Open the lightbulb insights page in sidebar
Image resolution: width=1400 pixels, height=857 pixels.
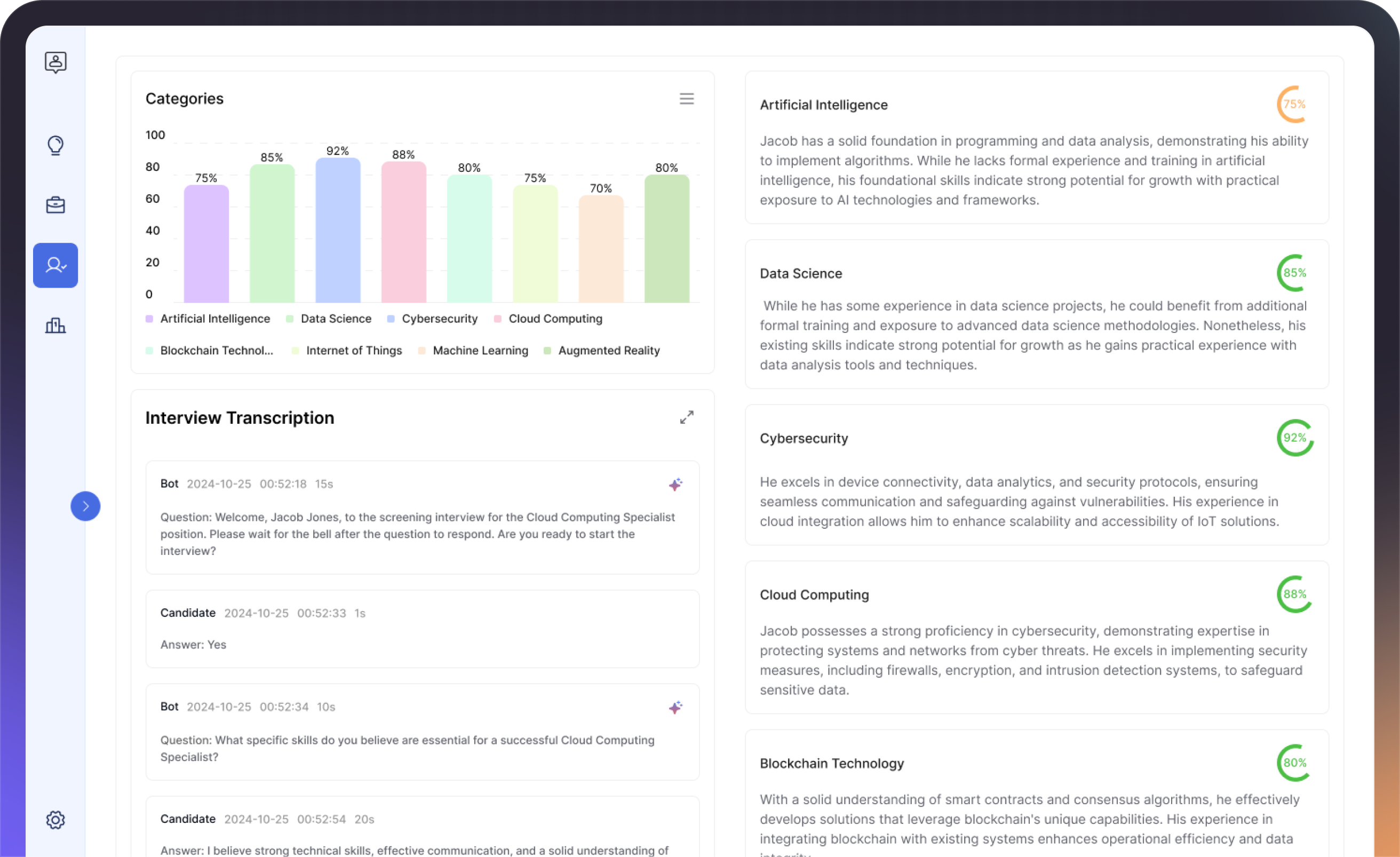[x=55, y=146]
